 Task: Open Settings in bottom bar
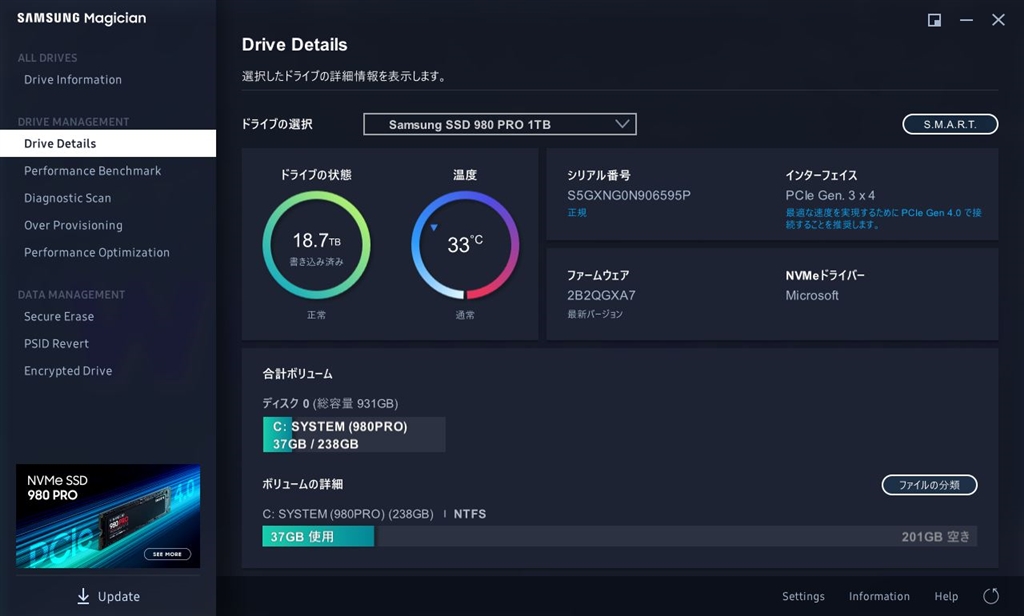tap(803, 596)
